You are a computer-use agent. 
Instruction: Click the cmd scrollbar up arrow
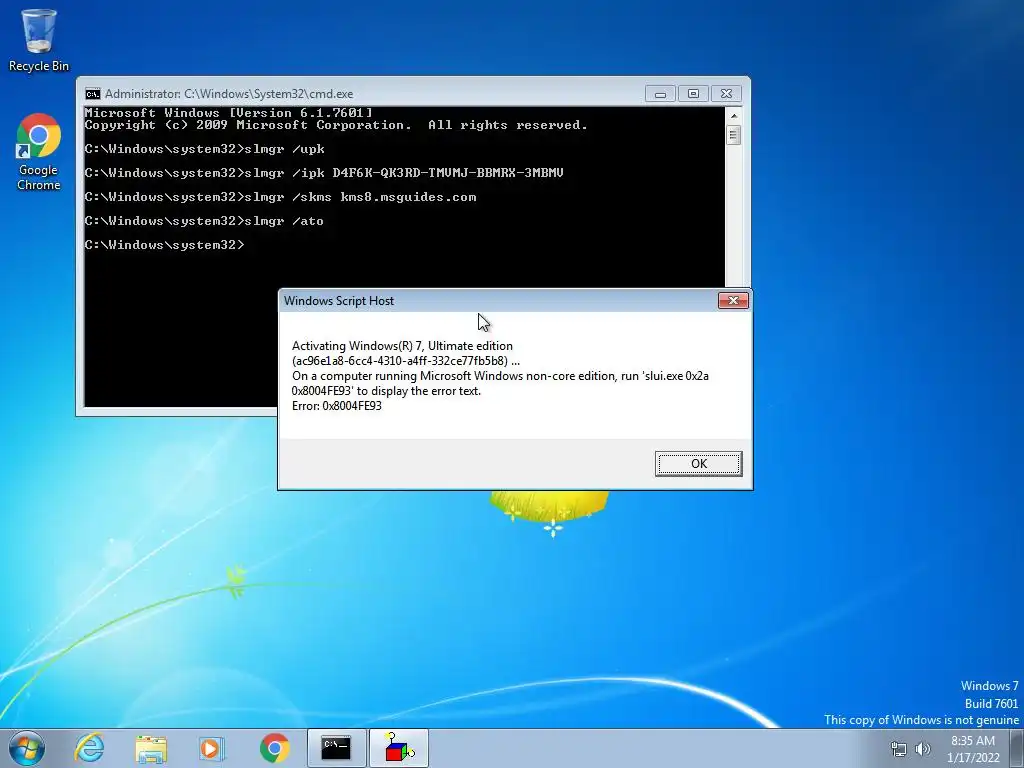(x=734, y=116)
